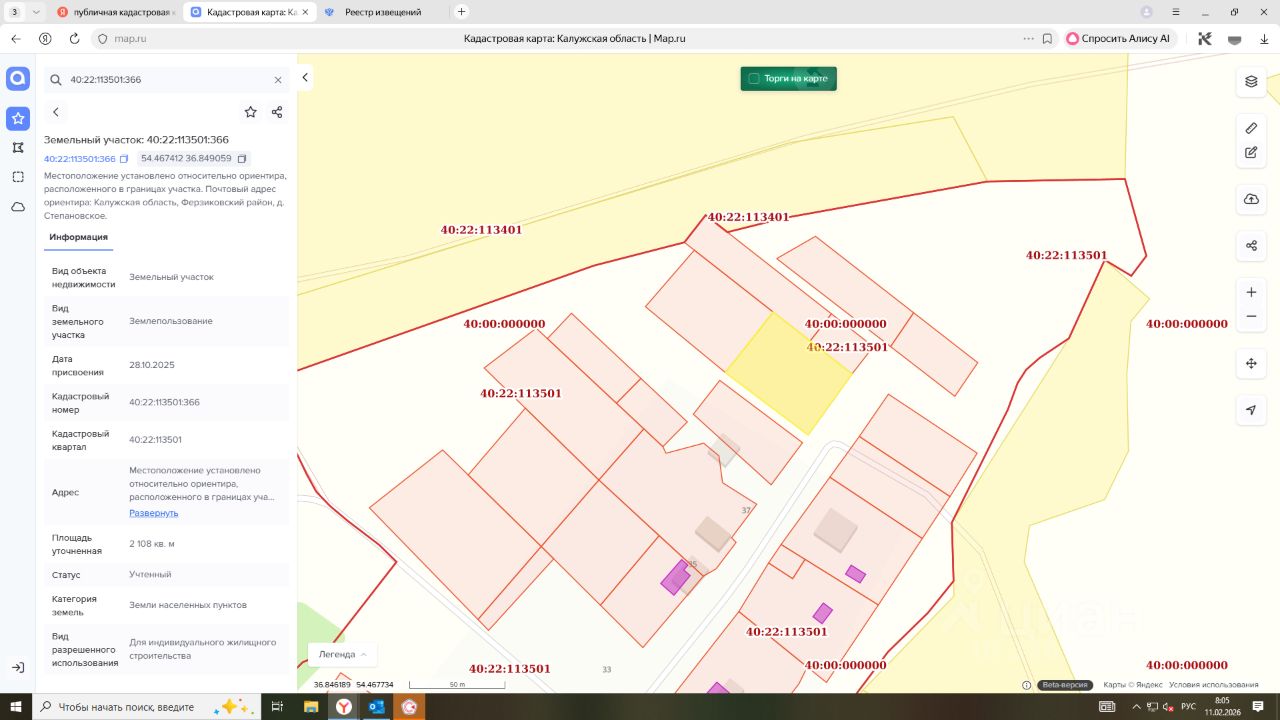
Task: Bookmark the page via address bar icon
Action: tap(1047, 39)
